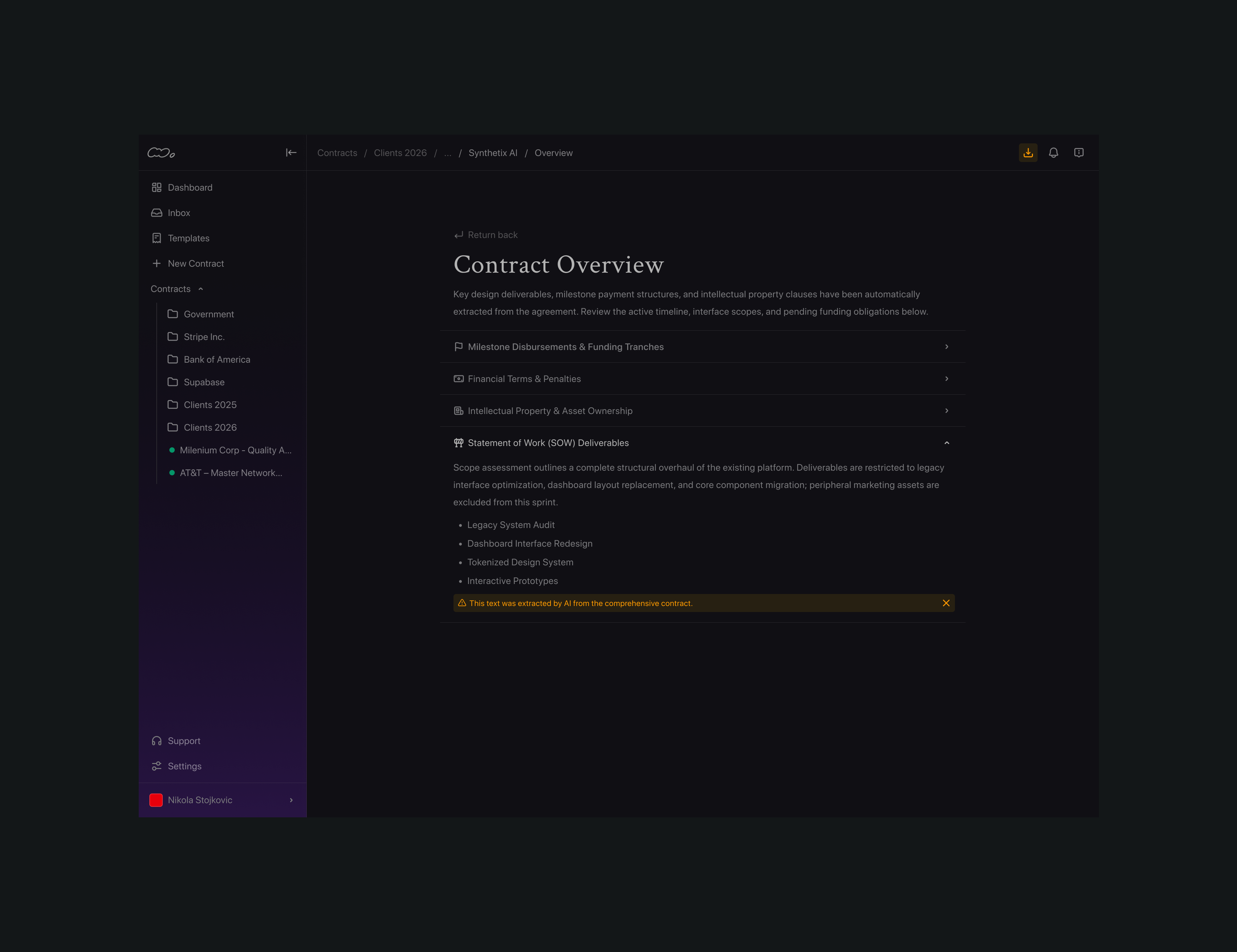
Task: Go to Clients 2026 breadcrumb
Action: 400,153
